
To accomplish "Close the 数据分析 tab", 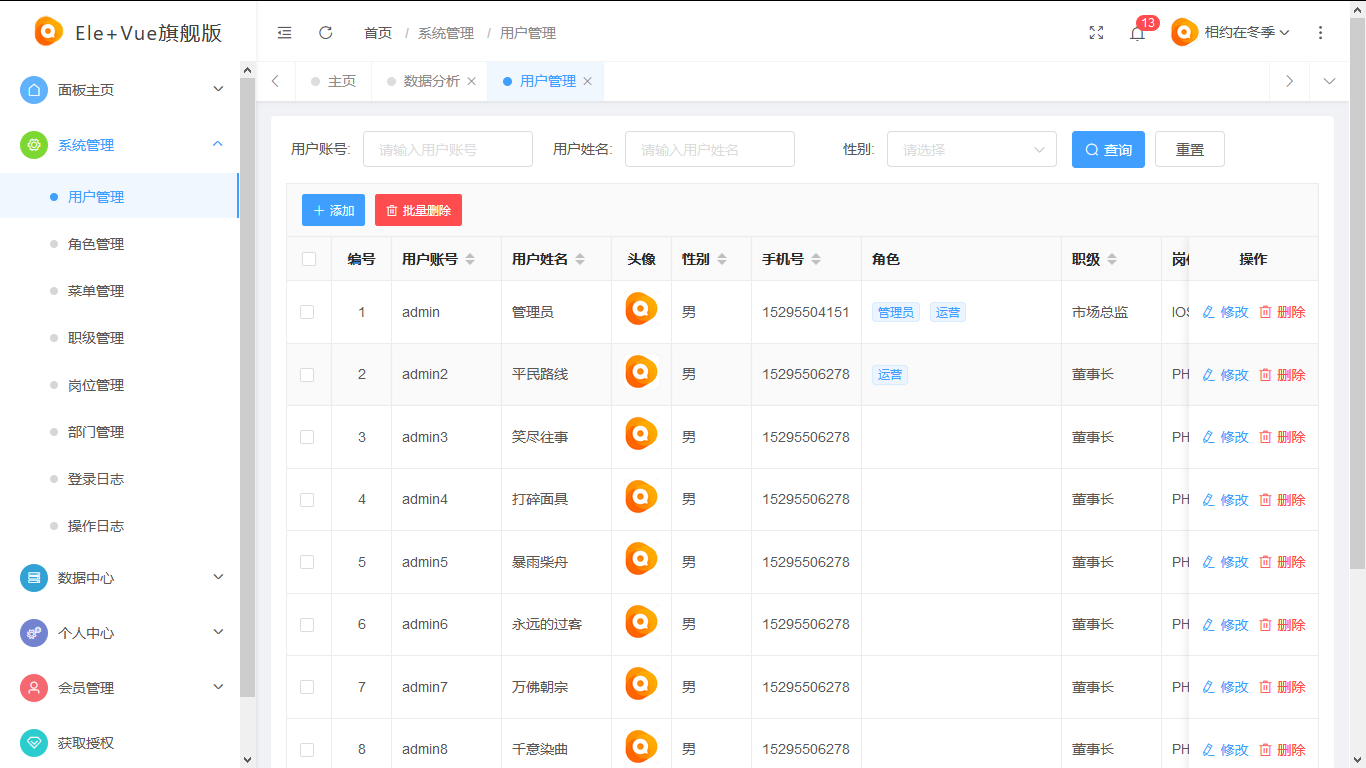I will click(472, 81).
